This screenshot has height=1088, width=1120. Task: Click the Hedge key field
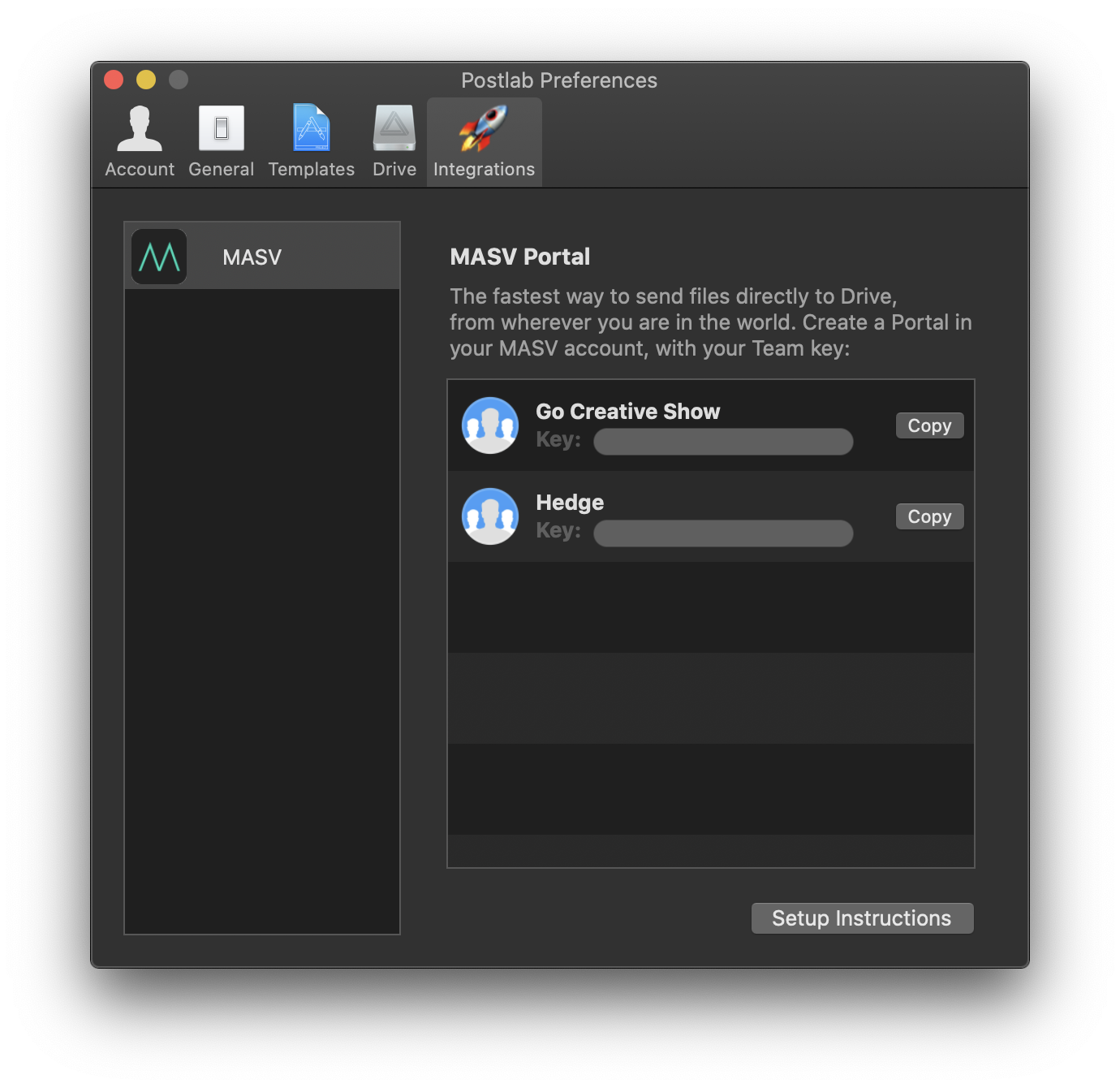[x=723, y=533]
